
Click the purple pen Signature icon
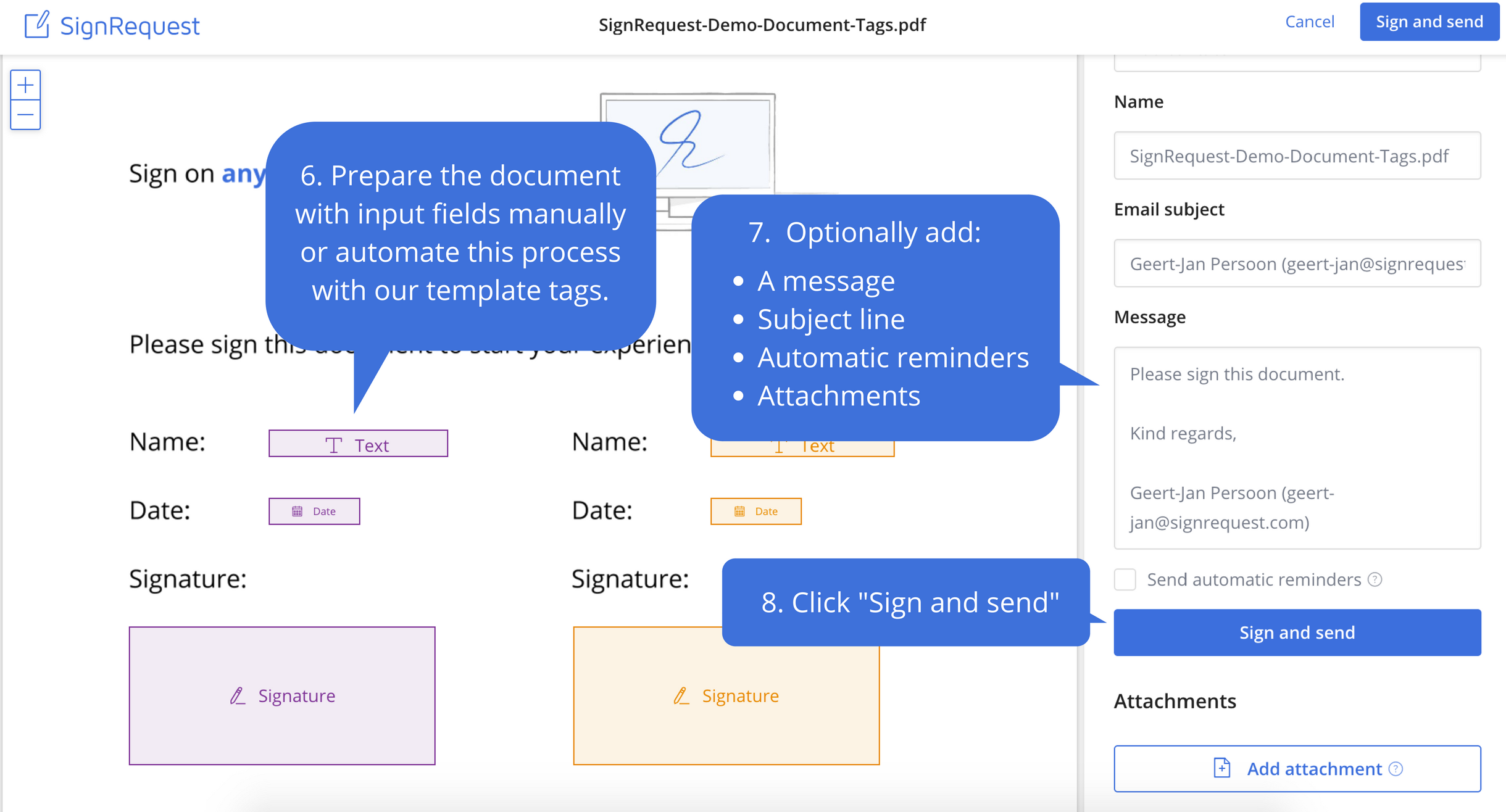[238, 696]
